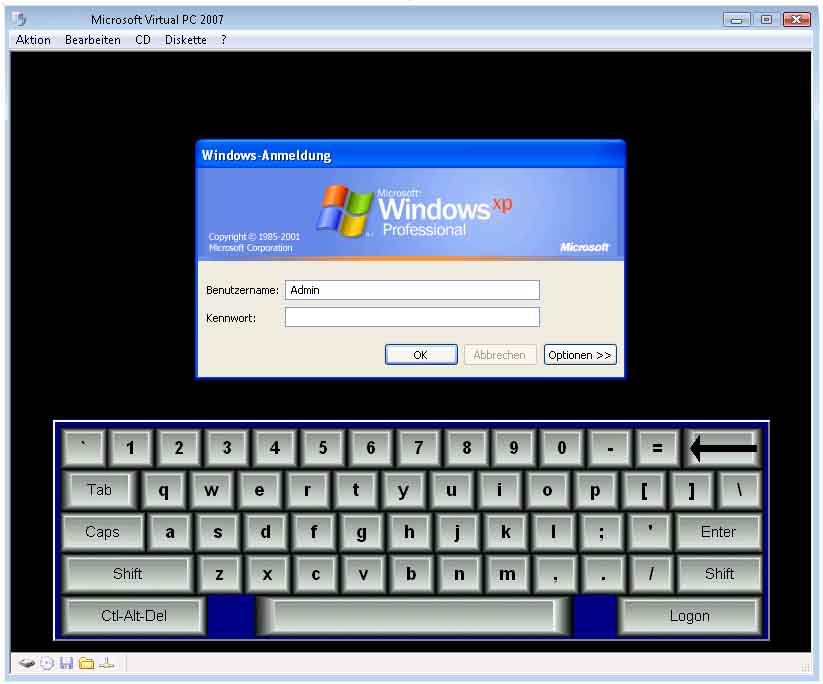The height and width of the screenshot is (684, 823).
Task: Tap the Logon key
Action: tap(689, 616)
